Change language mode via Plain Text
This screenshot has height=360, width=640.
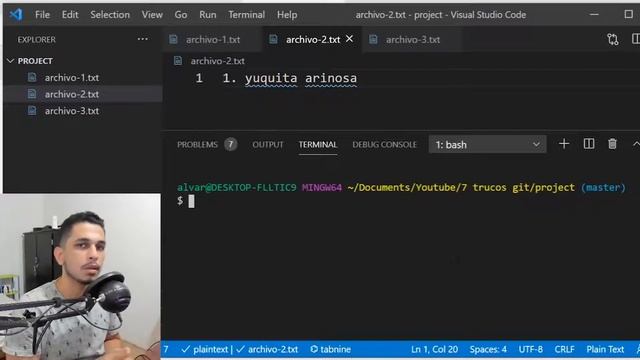(x=605, y=349)
